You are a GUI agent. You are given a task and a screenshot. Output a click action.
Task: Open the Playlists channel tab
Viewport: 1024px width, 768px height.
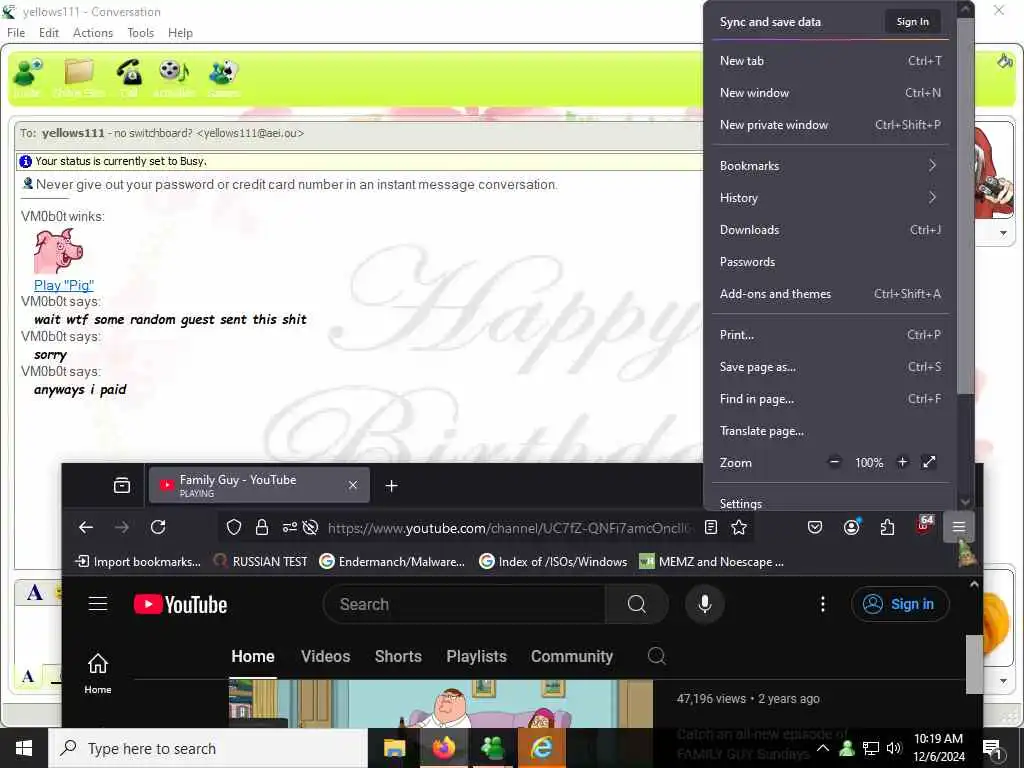click(476, 656)
